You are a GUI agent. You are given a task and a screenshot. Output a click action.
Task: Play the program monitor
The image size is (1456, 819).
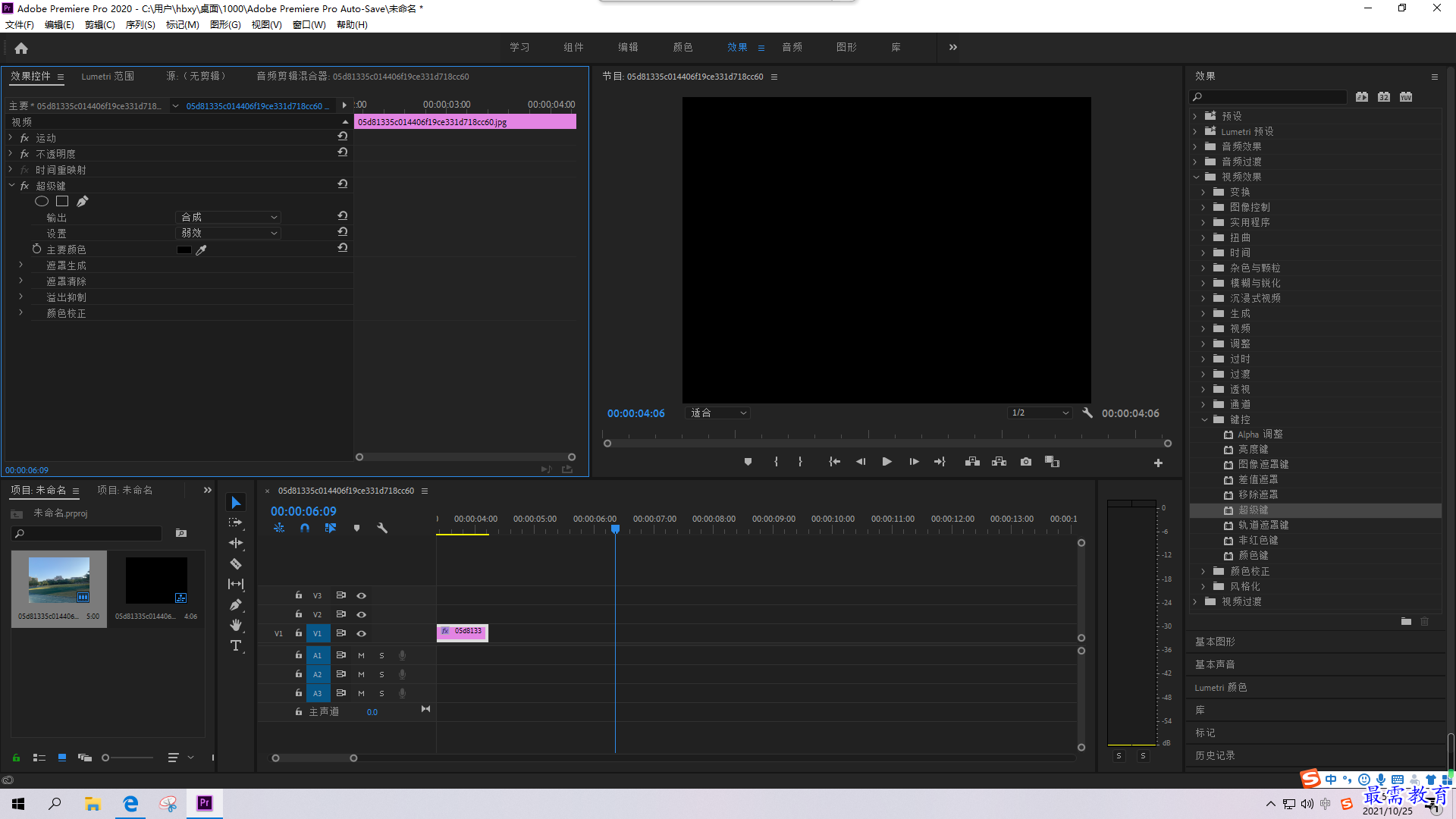tap(886, 462)
